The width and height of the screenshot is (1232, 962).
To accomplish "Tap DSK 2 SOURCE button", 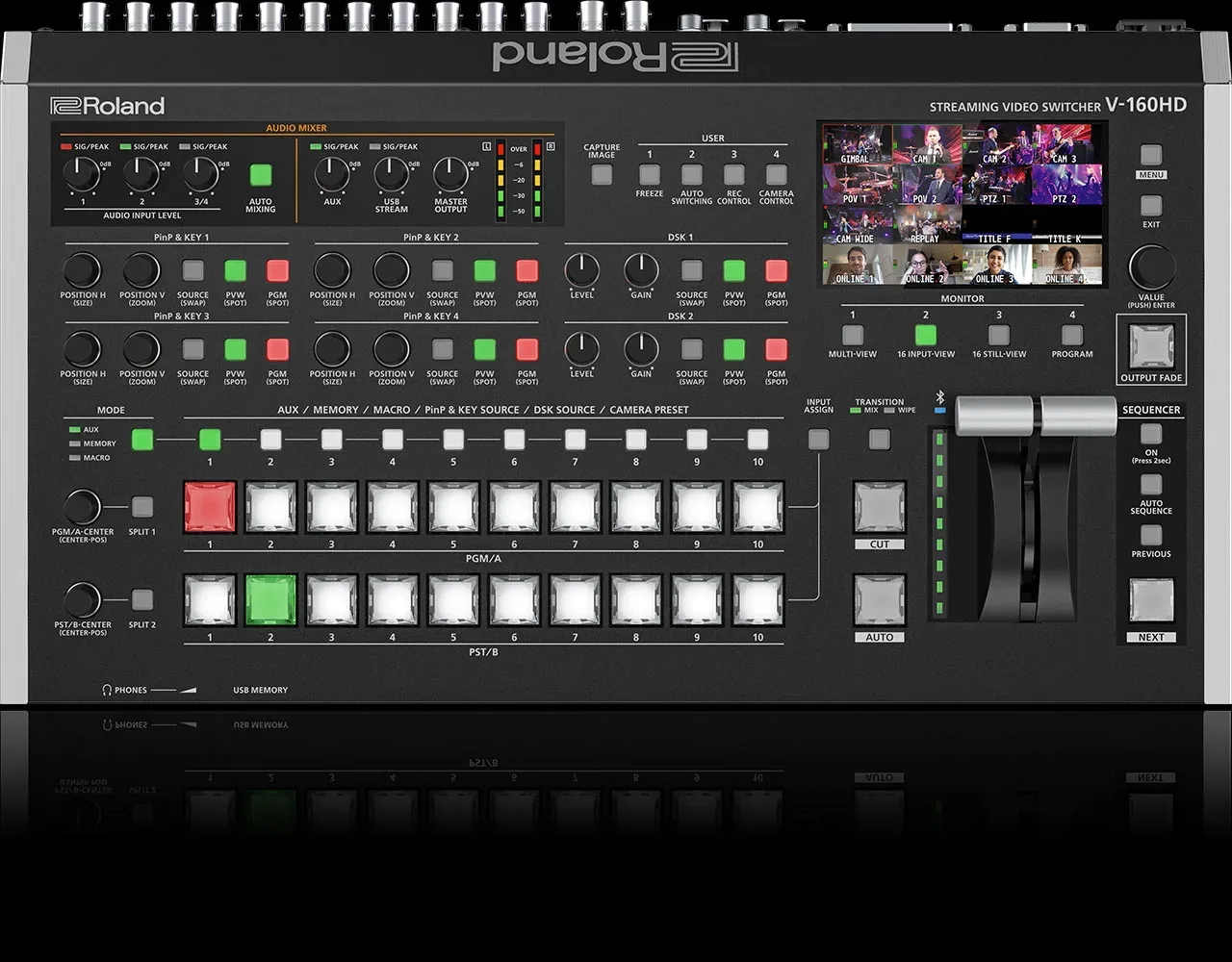I will pyautogui.click(x=691, y=349).
